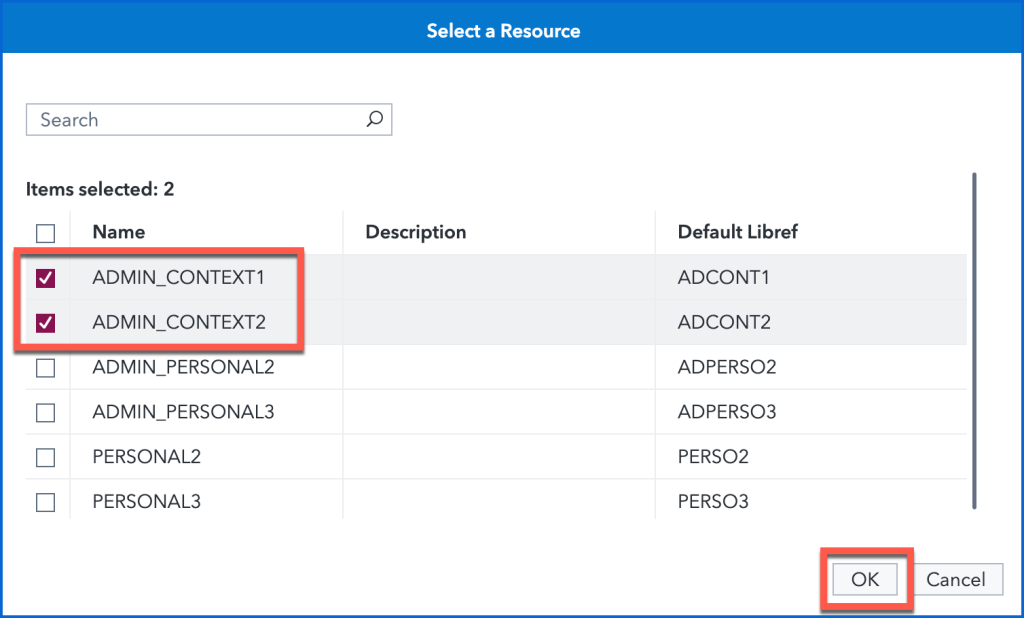
Task: Check the ADMIN_PERSONAL2 checkbox
Action: (x=46, y=368)
